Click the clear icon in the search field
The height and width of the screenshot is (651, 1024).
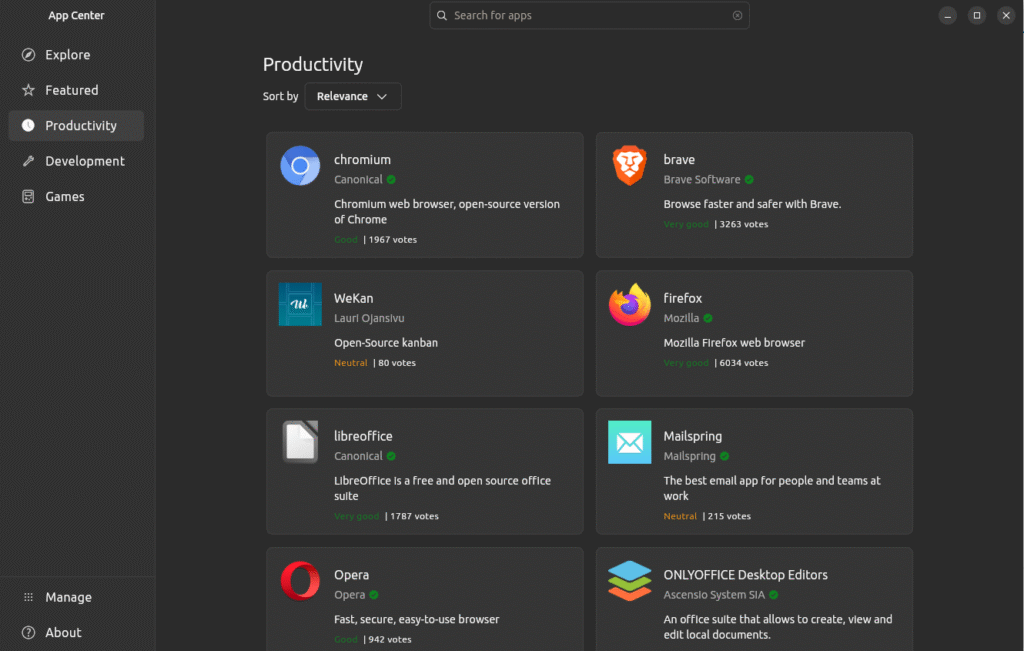tap(737, 15)
